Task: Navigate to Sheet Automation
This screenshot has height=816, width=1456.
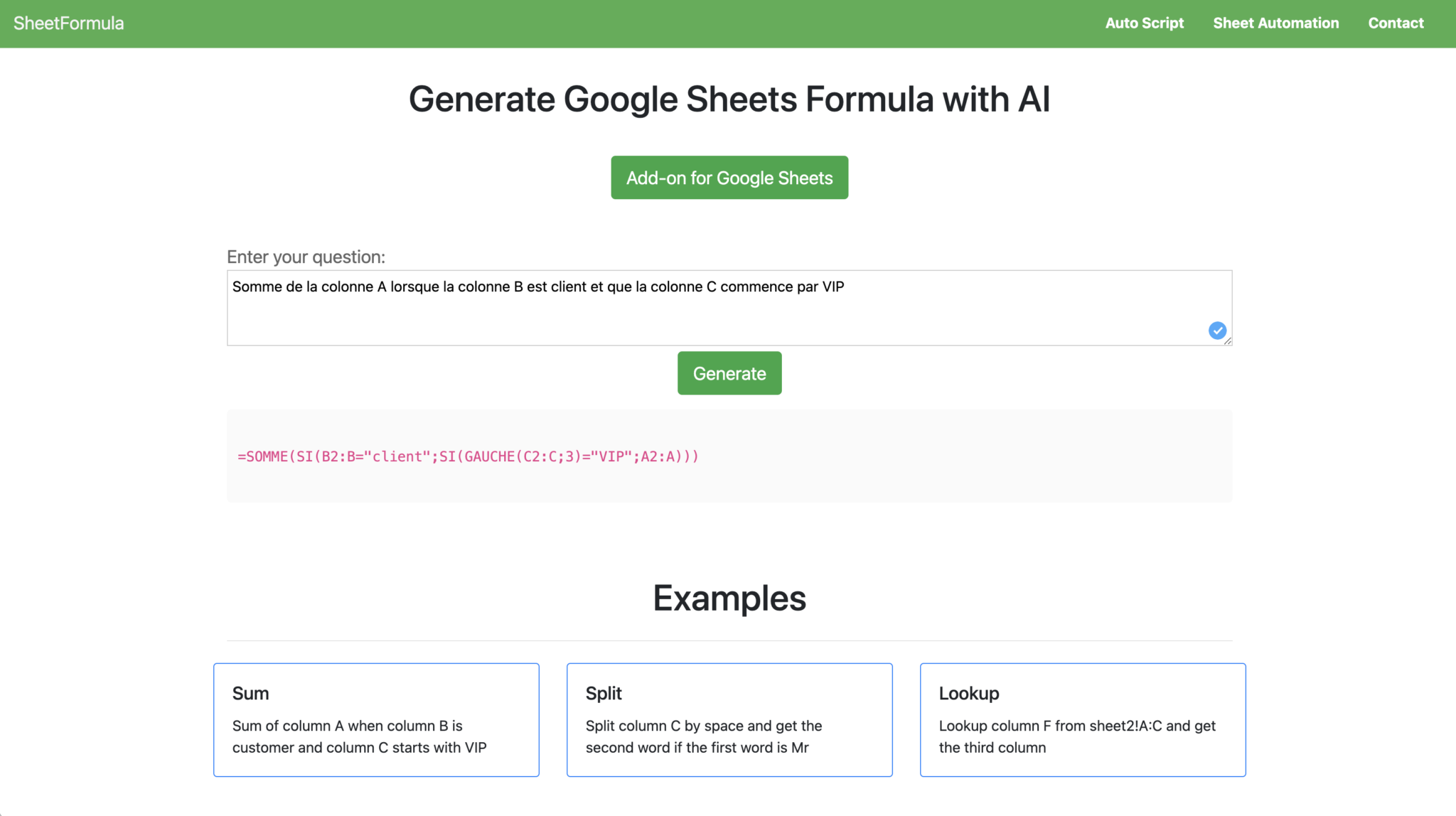Action: tap(1275, 23)
